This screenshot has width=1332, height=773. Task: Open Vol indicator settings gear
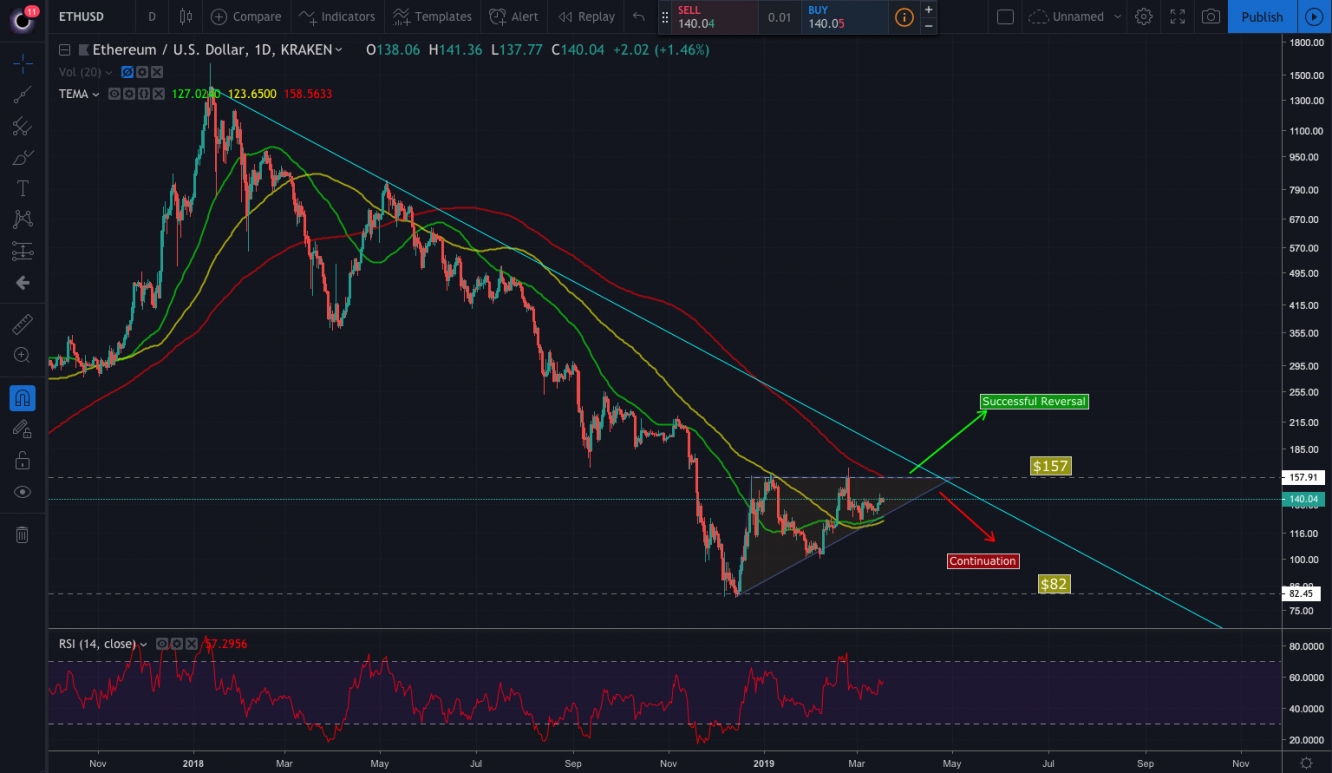(142, 72)
